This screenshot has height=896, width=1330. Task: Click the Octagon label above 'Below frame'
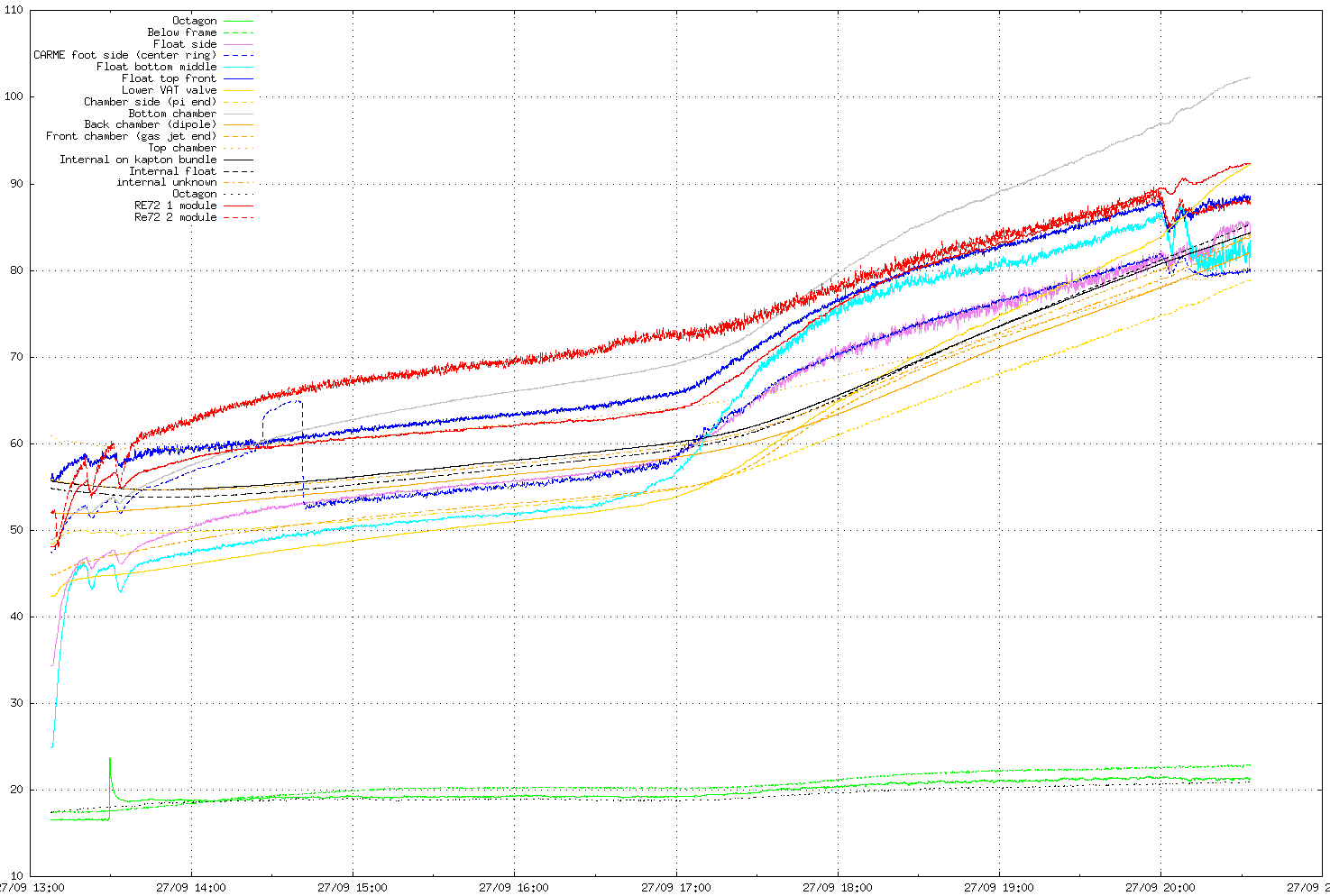tap(195, 21)
